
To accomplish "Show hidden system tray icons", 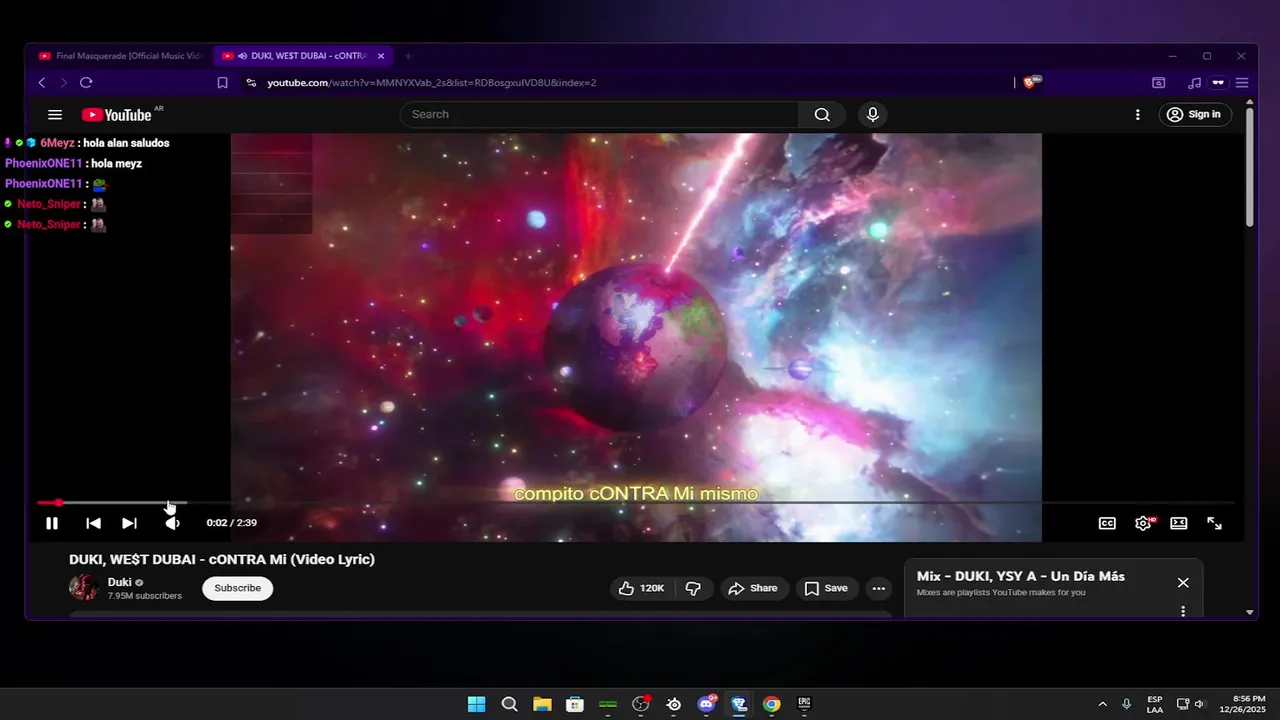I will point(1102,704).
